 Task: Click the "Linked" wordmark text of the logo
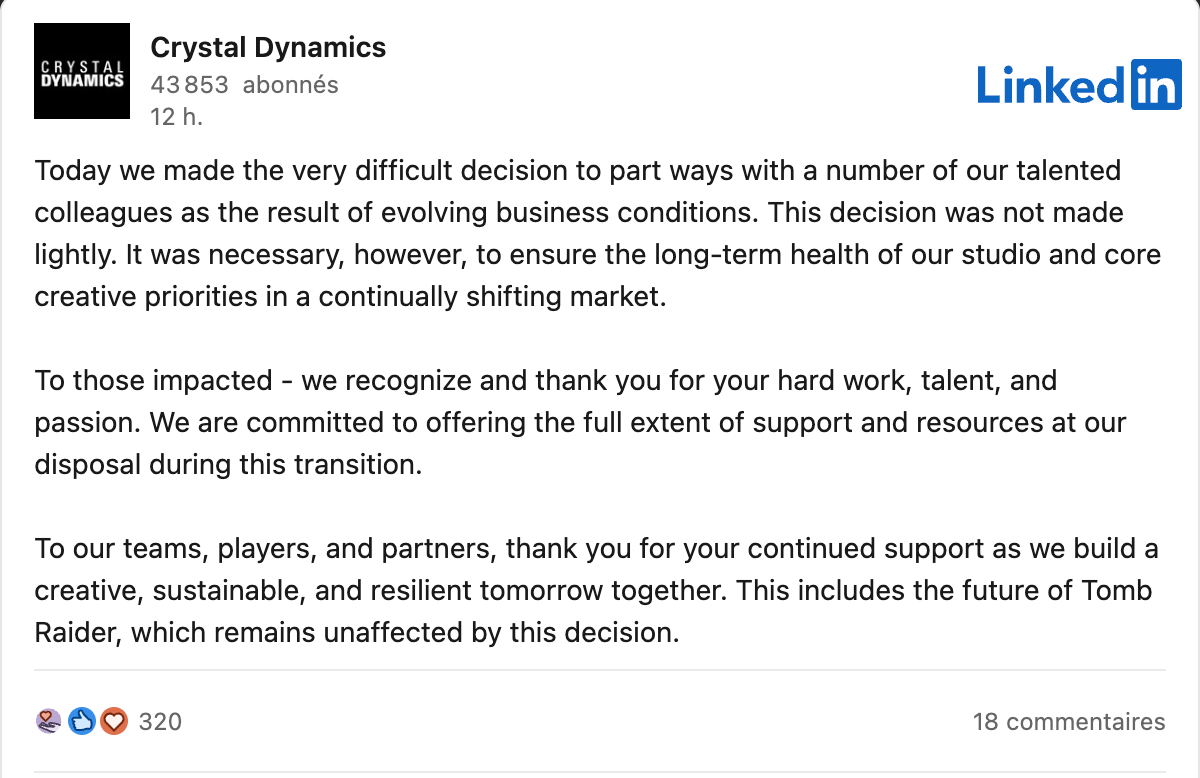click(1052, 85)
